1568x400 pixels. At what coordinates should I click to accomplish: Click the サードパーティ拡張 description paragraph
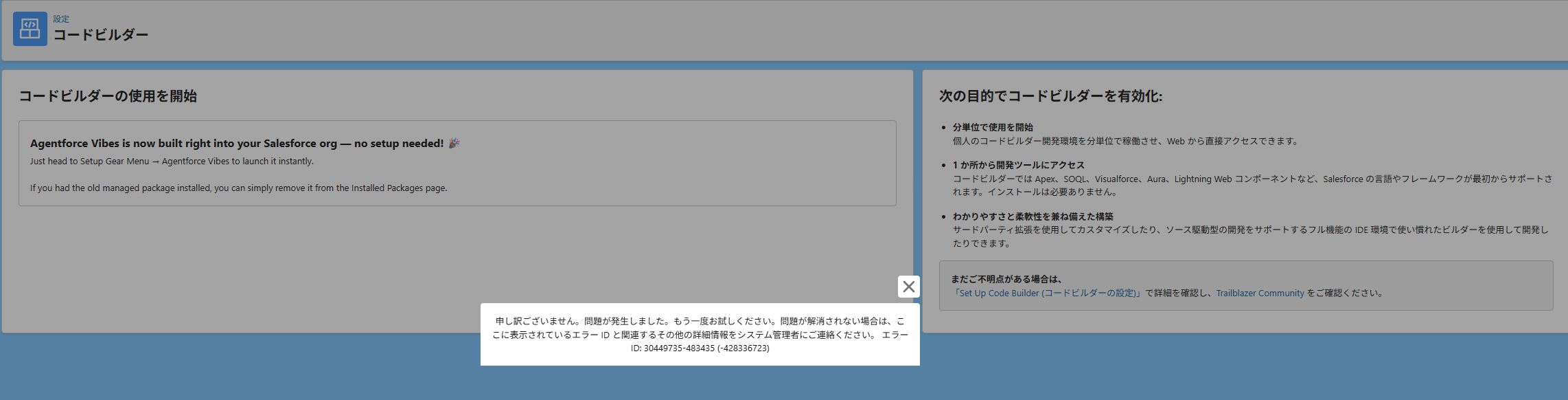pos(1249,236)
